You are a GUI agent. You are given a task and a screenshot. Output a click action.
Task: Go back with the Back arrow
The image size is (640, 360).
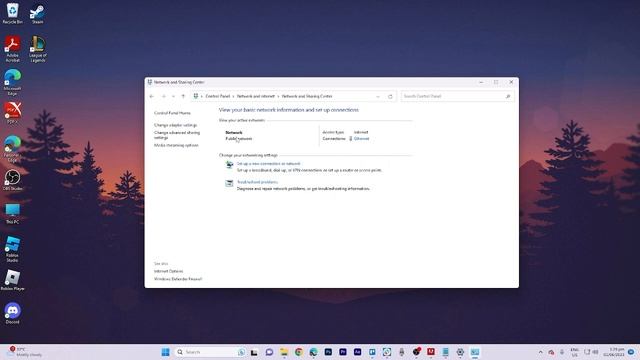pyautogui.click(x=152, y=96)
